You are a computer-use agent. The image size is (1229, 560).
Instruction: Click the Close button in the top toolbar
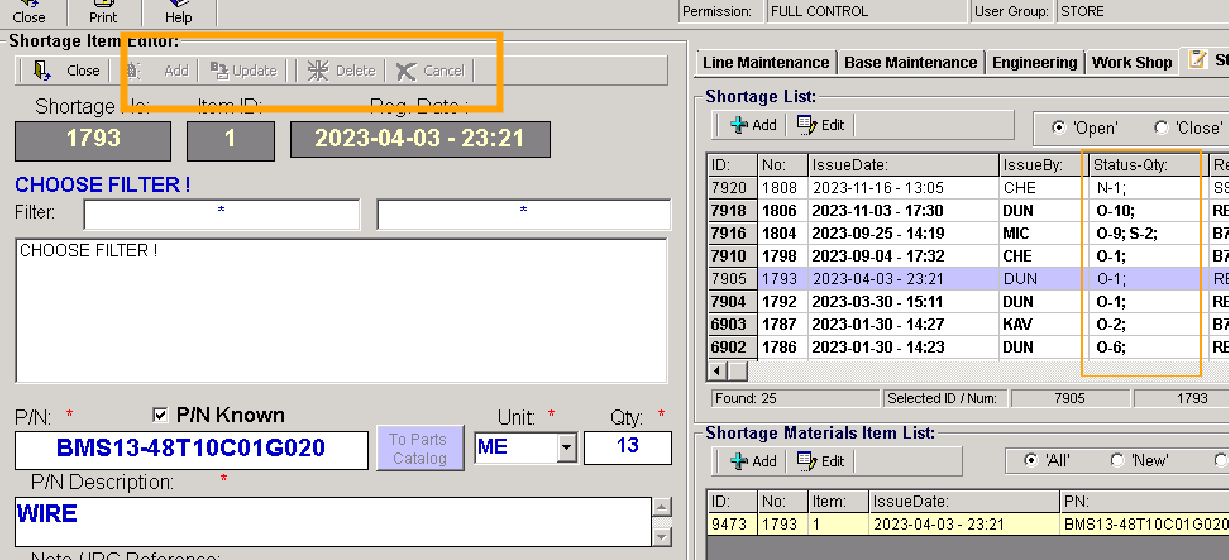click(x=29, y=12)
